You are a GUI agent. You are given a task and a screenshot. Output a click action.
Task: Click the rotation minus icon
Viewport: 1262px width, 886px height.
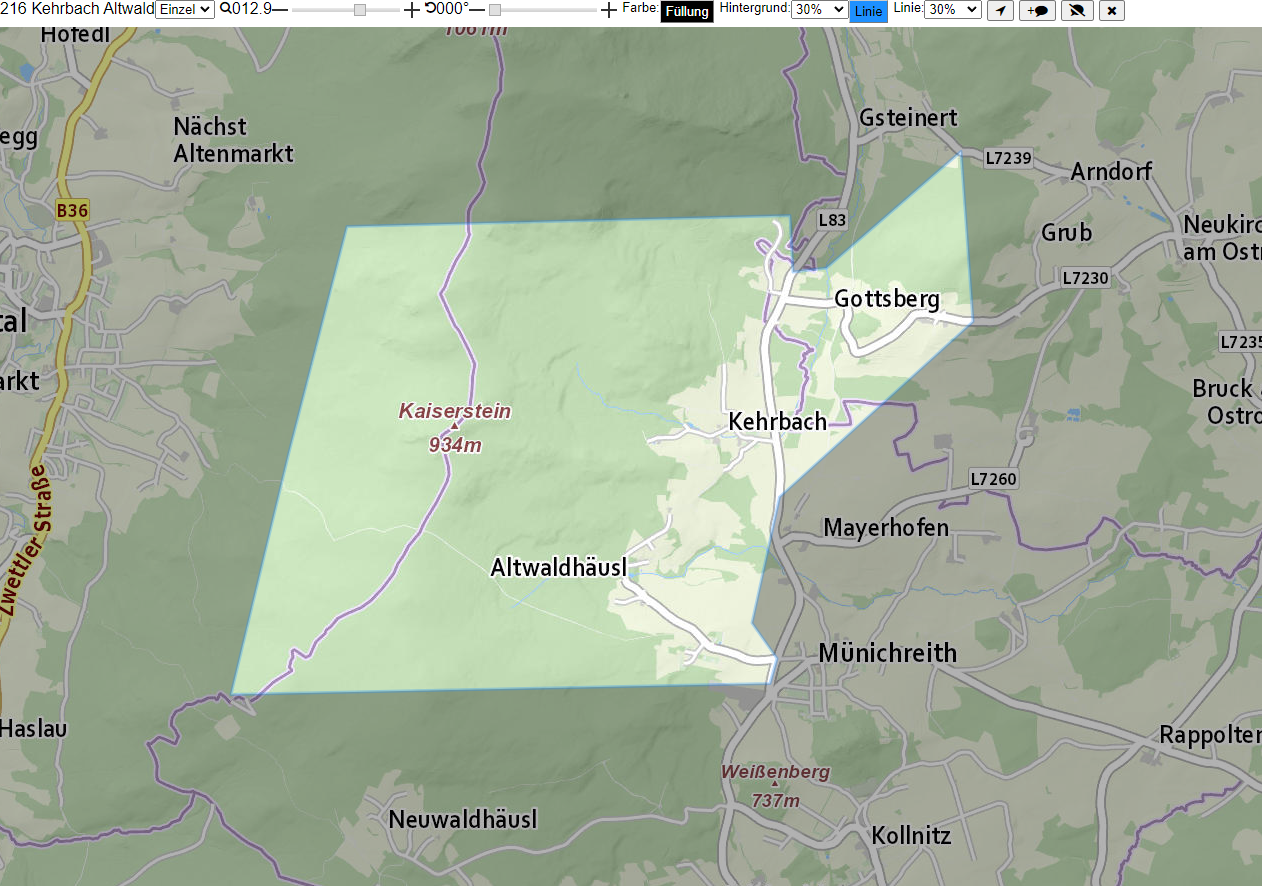pos(477,9)
